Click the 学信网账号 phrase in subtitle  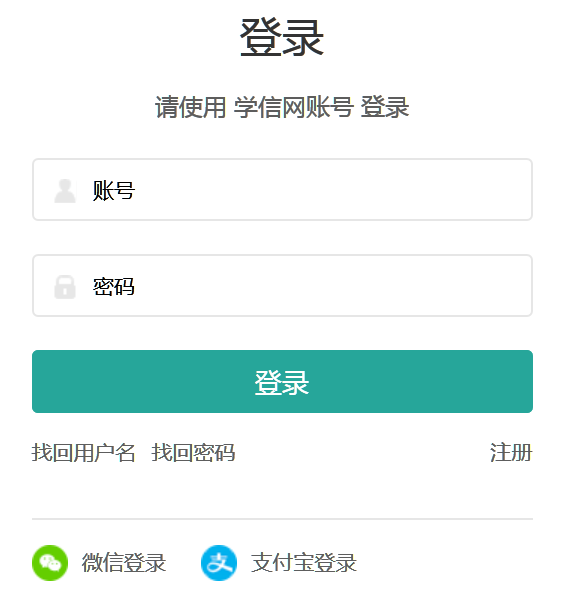(x=294, y=107)
